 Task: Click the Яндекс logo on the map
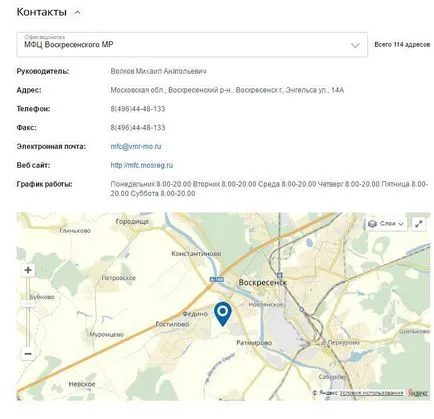[418, 393]
